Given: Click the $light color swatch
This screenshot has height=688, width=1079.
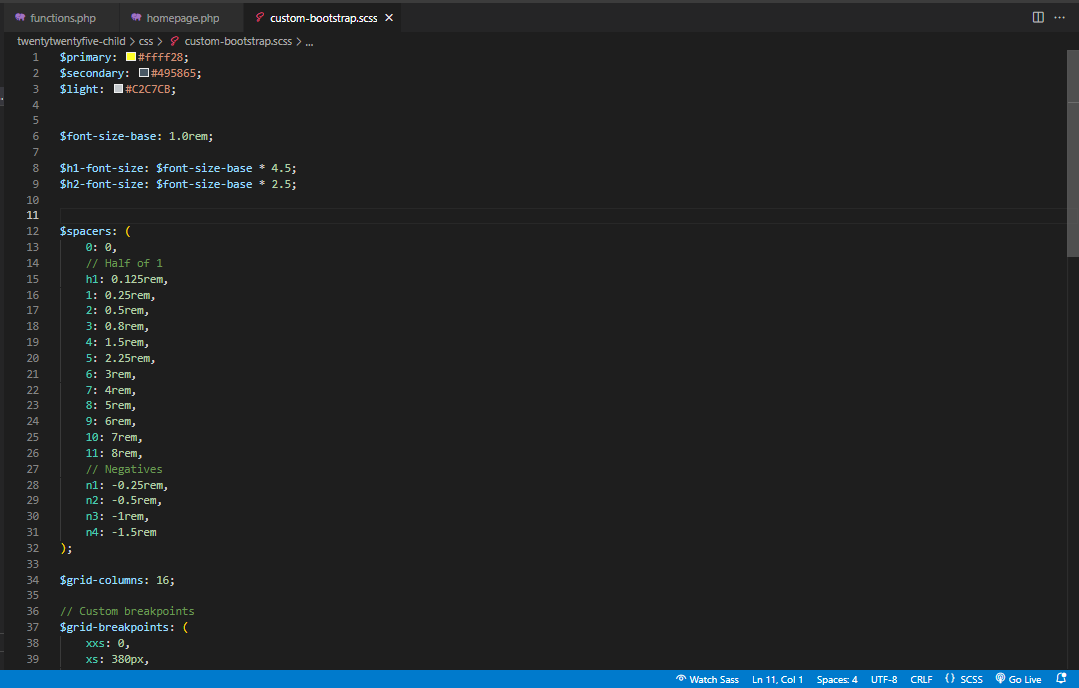Looking at the screenshot, I should tap(117, 88).
